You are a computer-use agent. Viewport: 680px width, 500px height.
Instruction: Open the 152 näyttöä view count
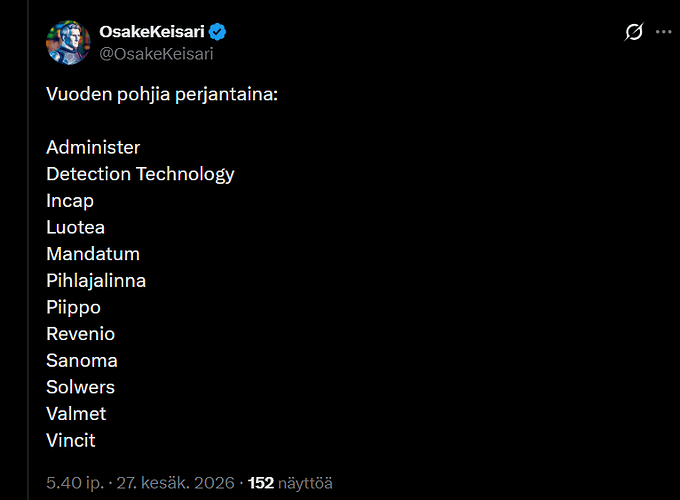[x=290, y=483]
